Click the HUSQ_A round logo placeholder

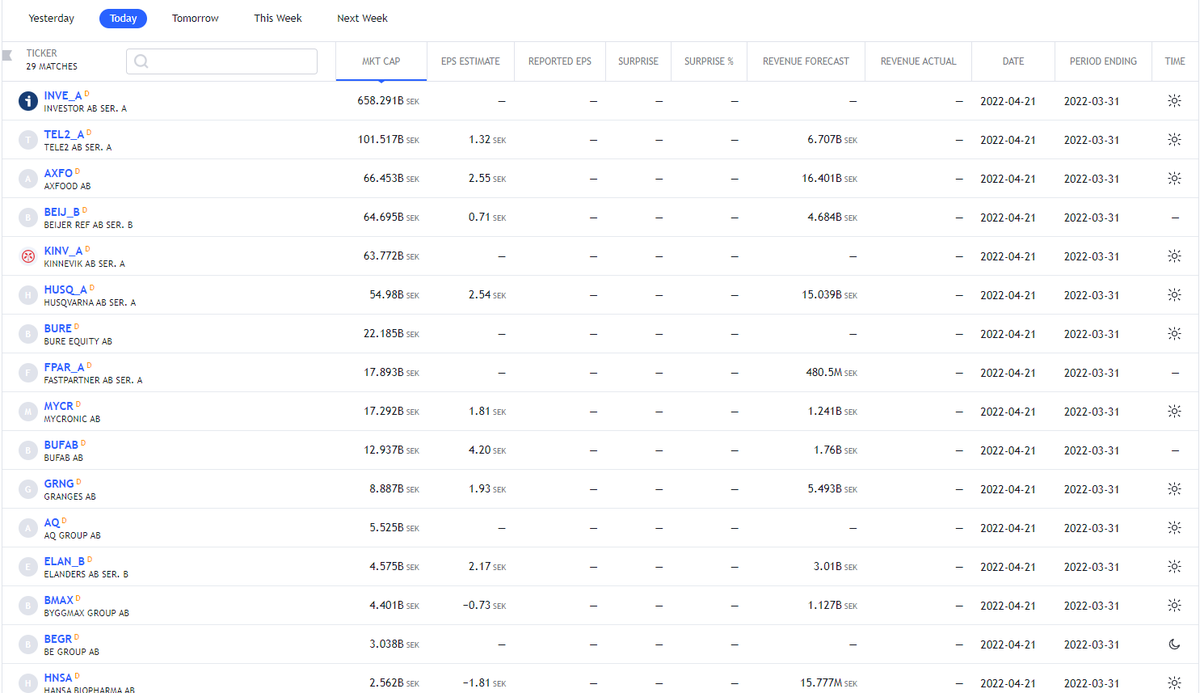click(29, 295)
